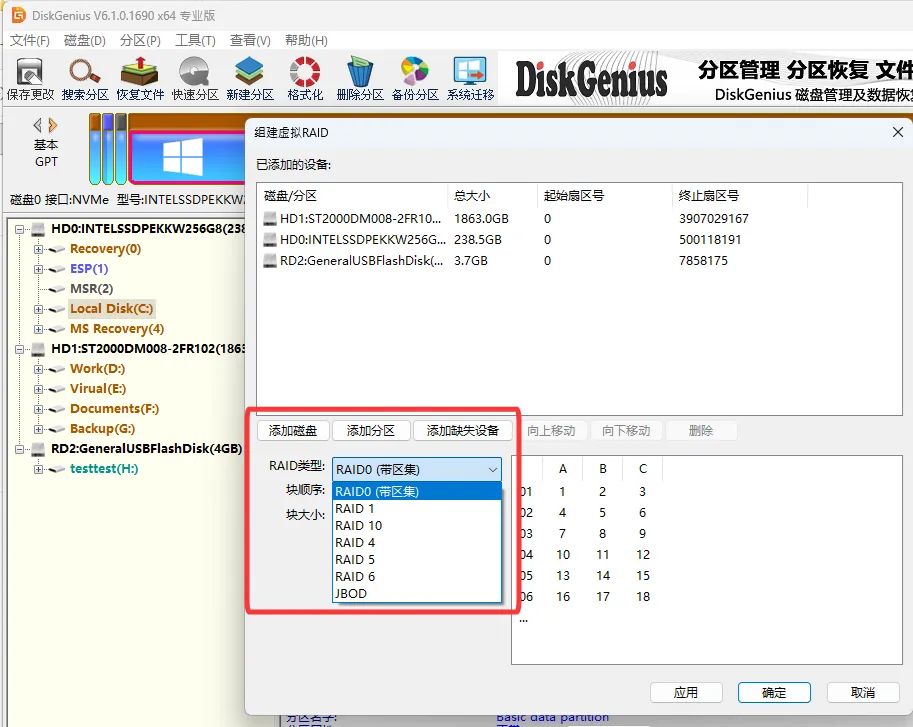Open the 分区(P) menu

coord(140,40)
